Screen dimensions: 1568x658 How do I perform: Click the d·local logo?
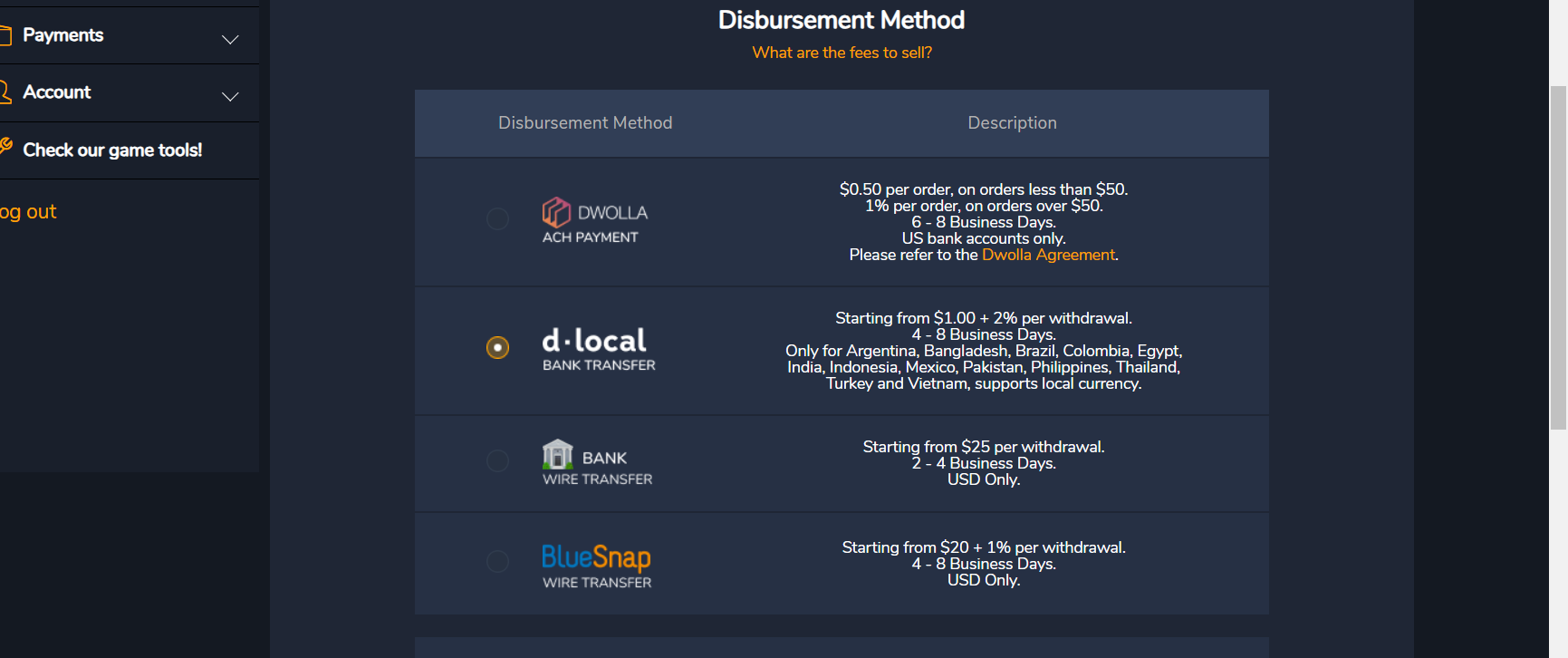[594, 340]
